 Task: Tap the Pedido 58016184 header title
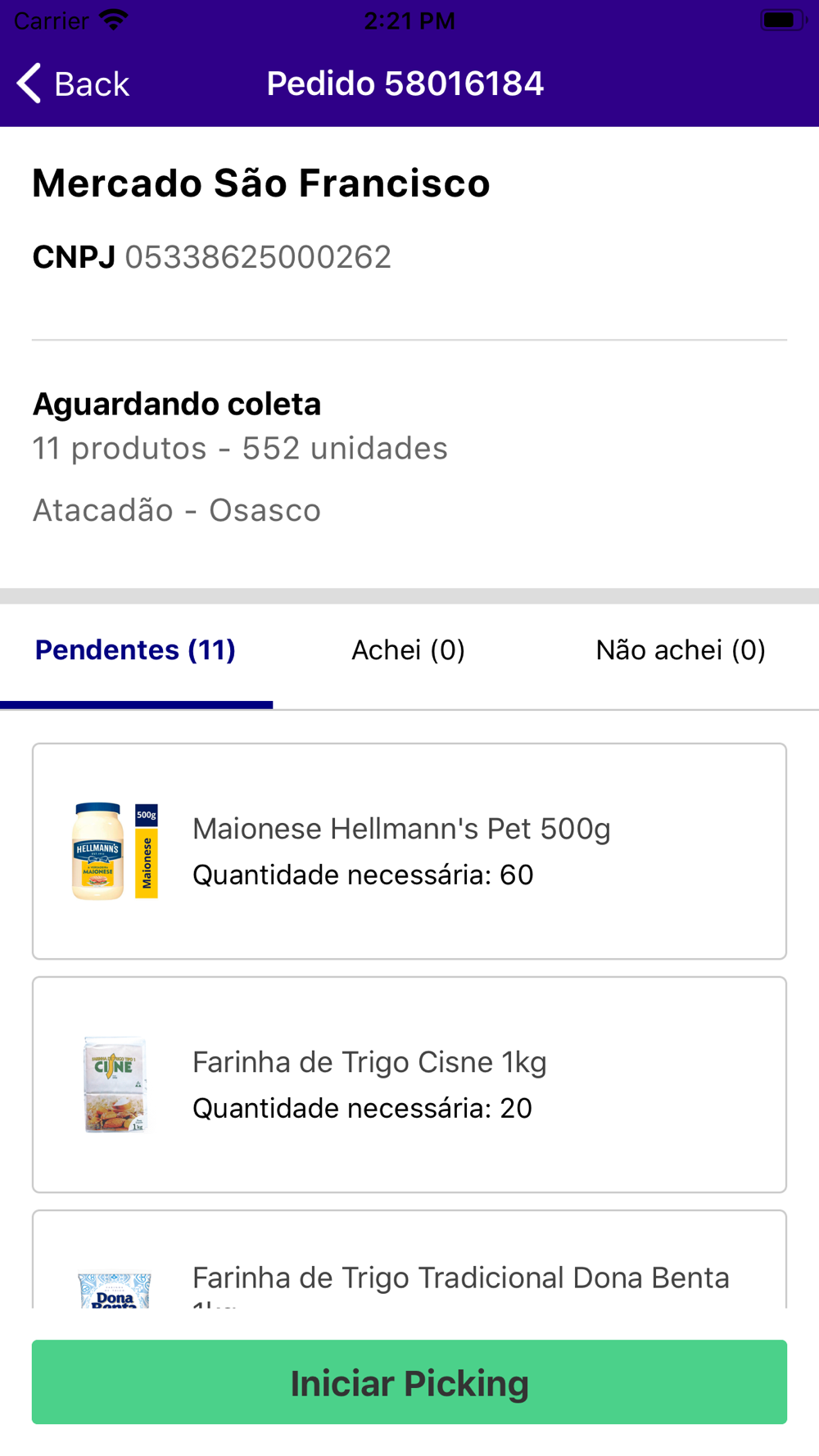(405, 84)
